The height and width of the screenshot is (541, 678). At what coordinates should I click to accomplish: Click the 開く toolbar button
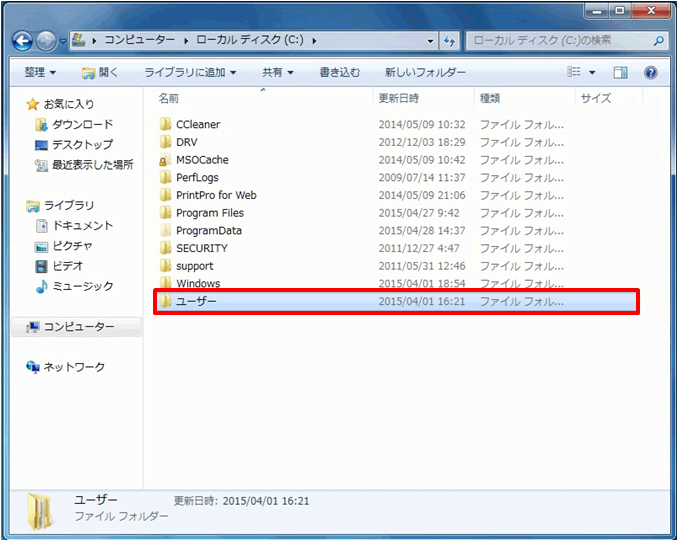(100, 72)
